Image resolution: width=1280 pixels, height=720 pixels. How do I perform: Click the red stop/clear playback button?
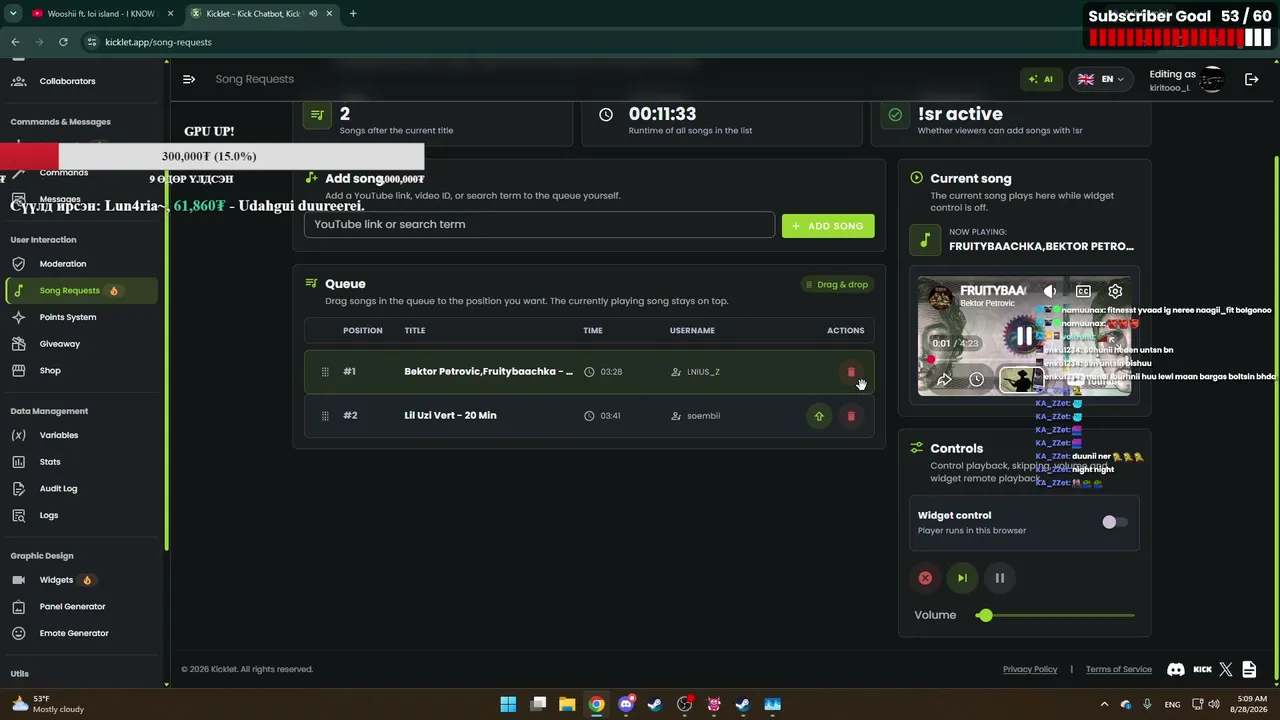pyautogui.click(x=925, y=578)
